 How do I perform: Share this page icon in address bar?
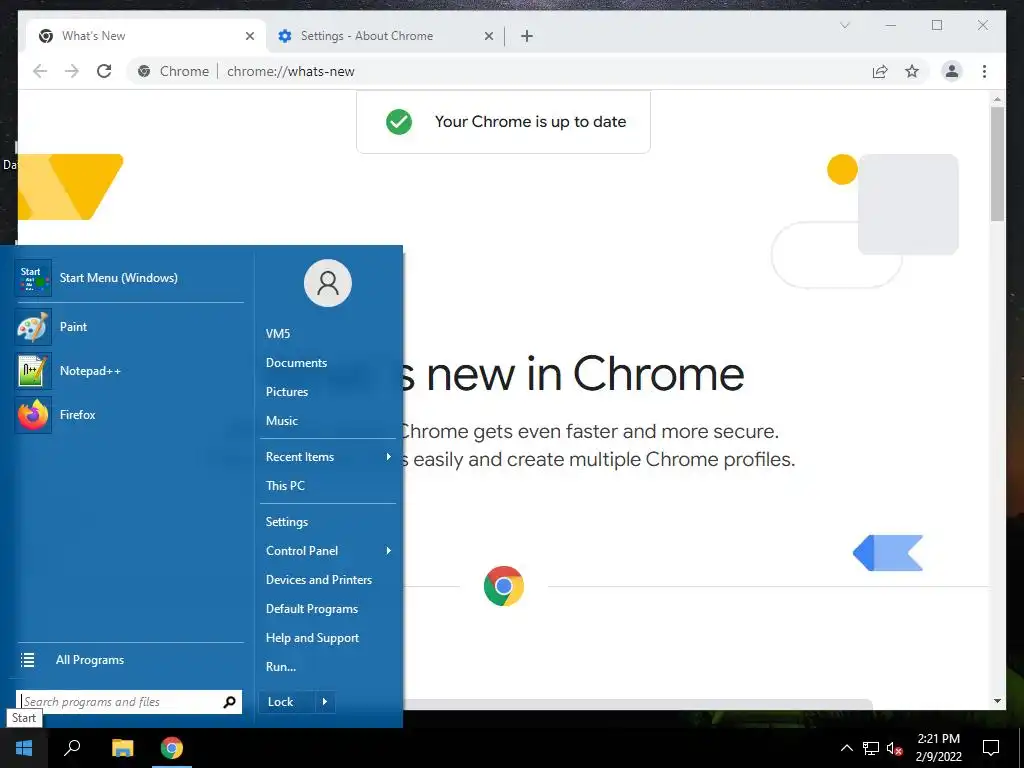pos(880,71)
